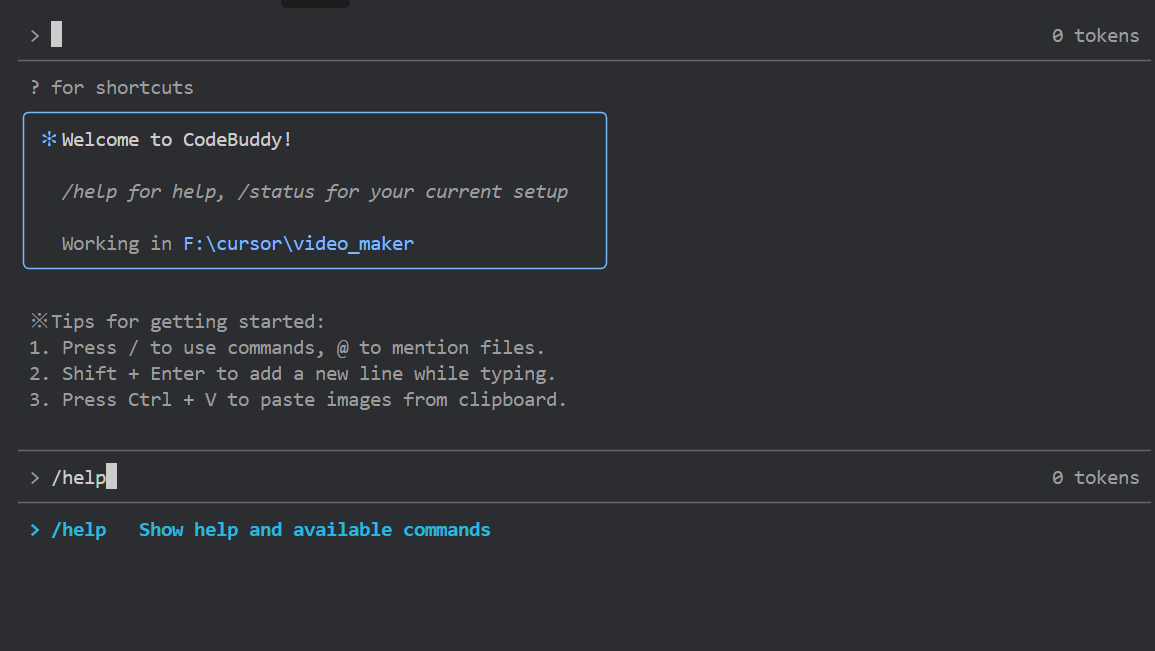This screenshot has width=1155, height=651.
Task: Click the Shift + Enter new line tip
Action: point(292,374)
